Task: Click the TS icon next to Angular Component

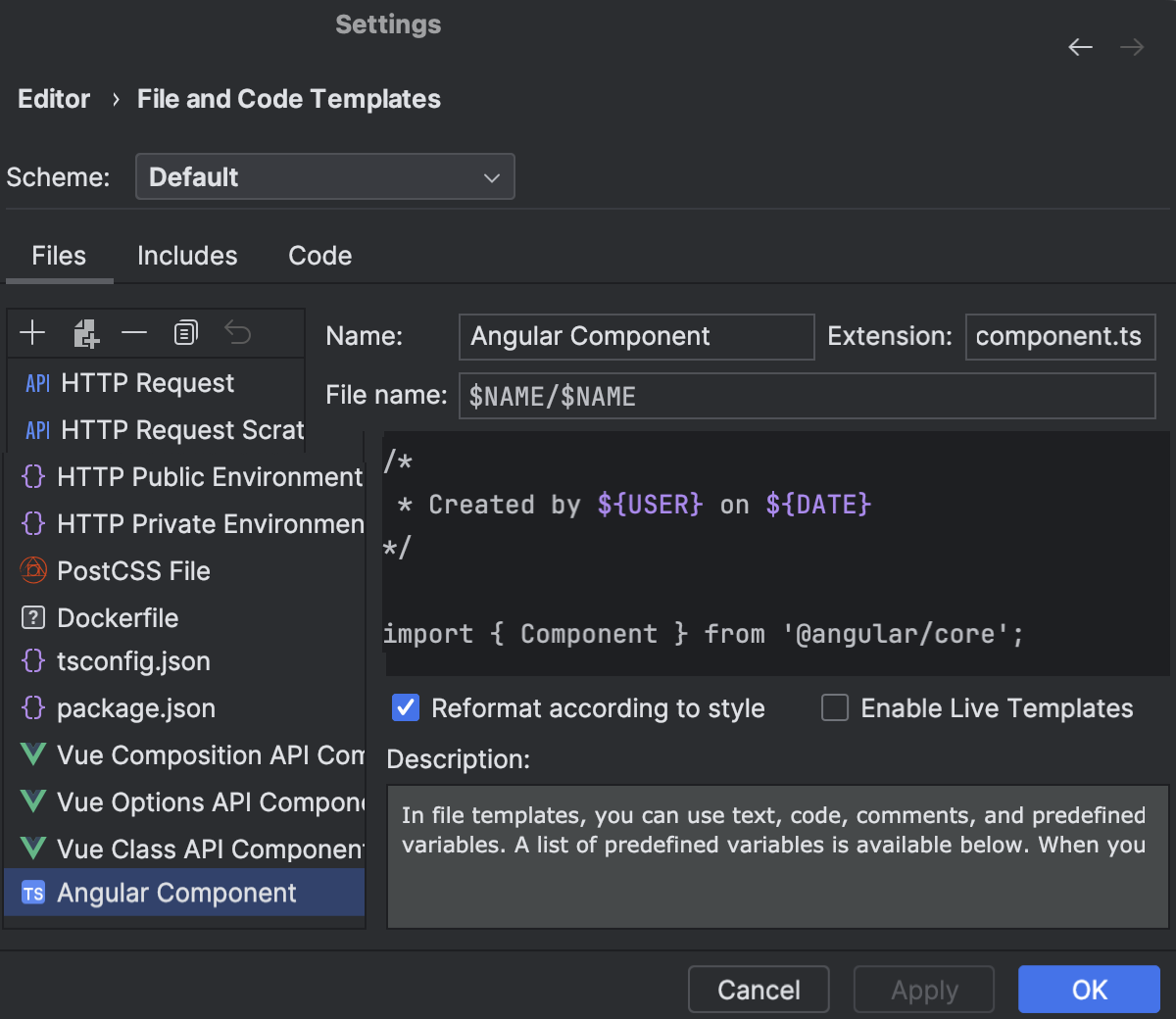Action: pos(31,892)
